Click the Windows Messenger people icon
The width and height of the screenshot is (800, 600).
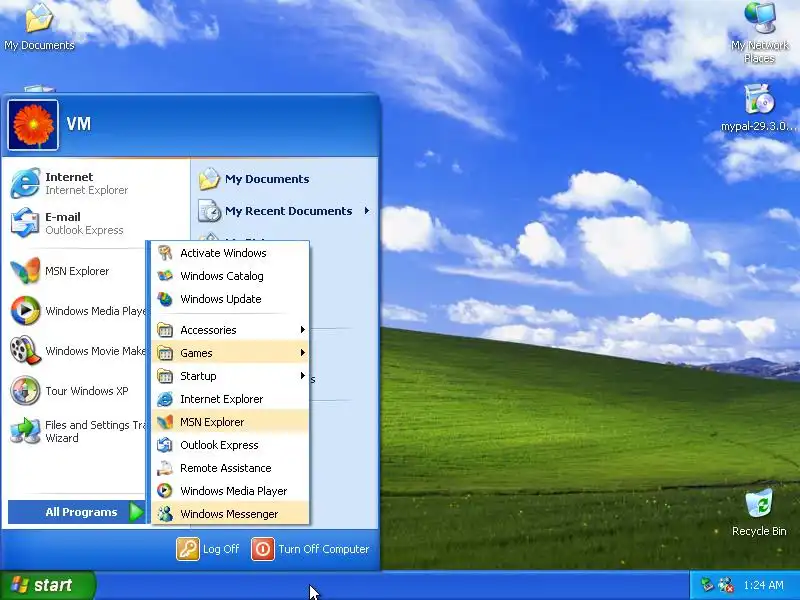tap(165, 514)
